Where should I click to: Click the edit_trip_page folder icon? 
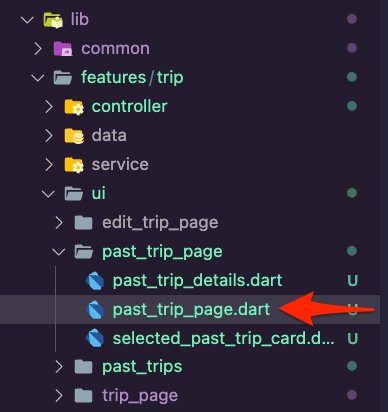(83, 223)
